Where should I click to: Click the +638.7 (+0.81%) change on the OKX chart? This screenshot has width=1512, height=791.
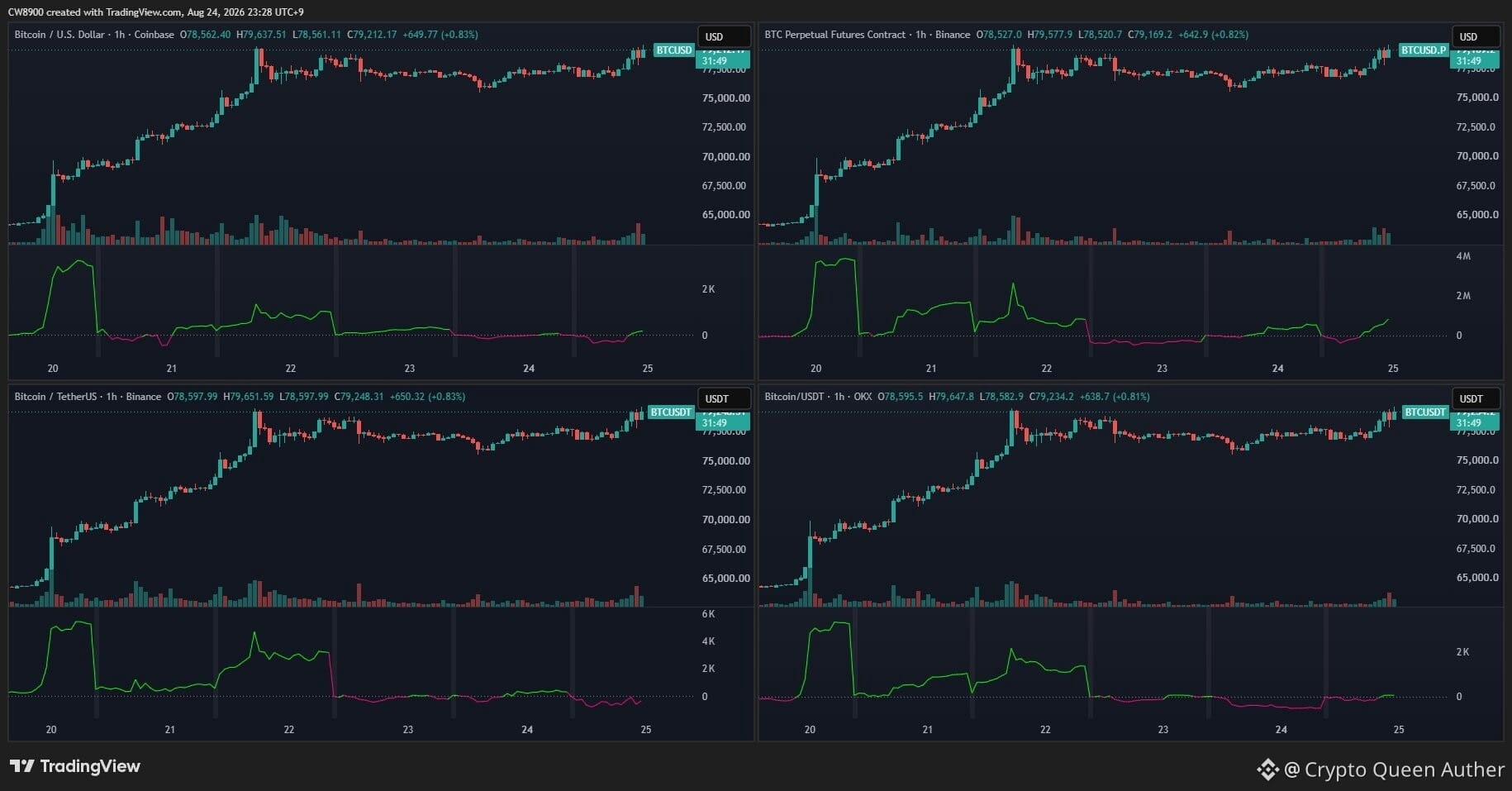1115,397
